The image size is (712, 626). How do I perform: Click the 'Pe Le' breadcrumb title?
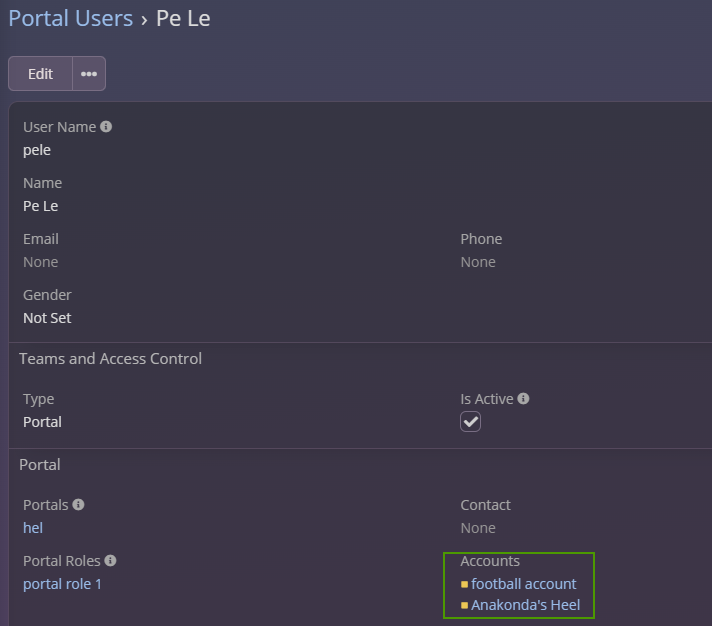183,18
